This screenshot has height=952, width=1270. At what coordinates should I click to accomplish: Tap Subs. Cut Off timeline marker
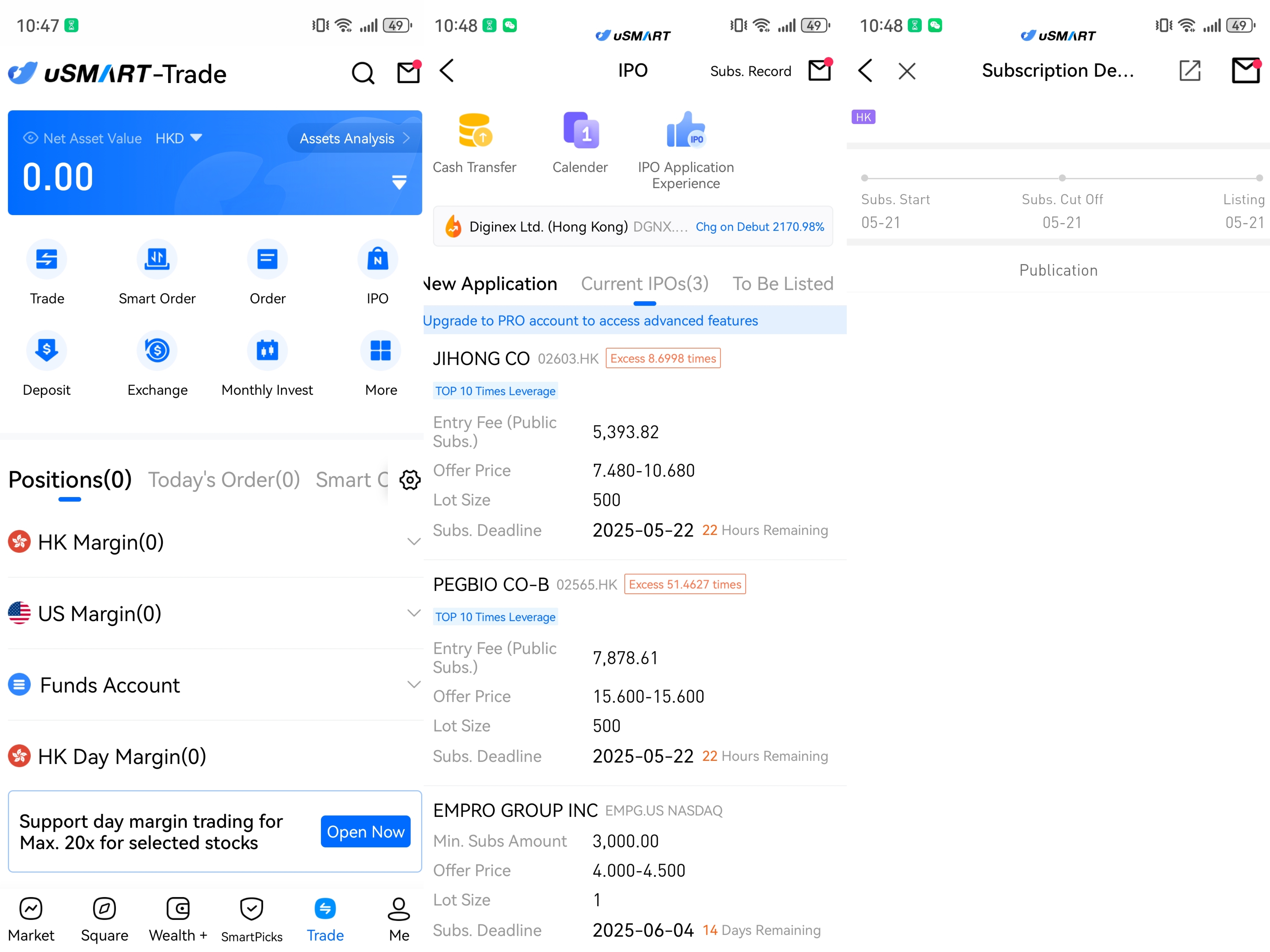pos(1062,178)
